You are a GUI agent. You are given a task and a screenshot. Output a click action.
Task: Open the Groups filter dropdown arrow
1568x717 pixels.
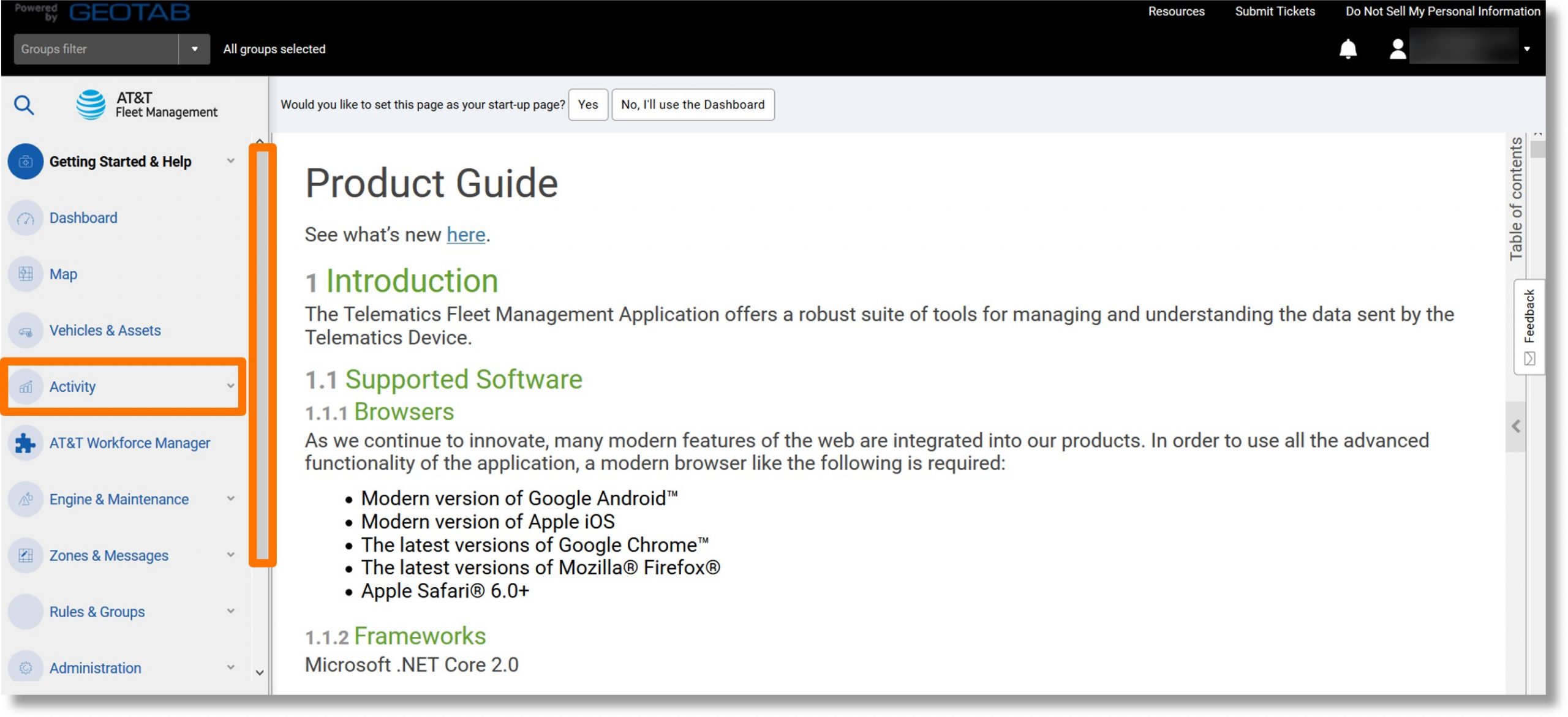coord(195,49)
